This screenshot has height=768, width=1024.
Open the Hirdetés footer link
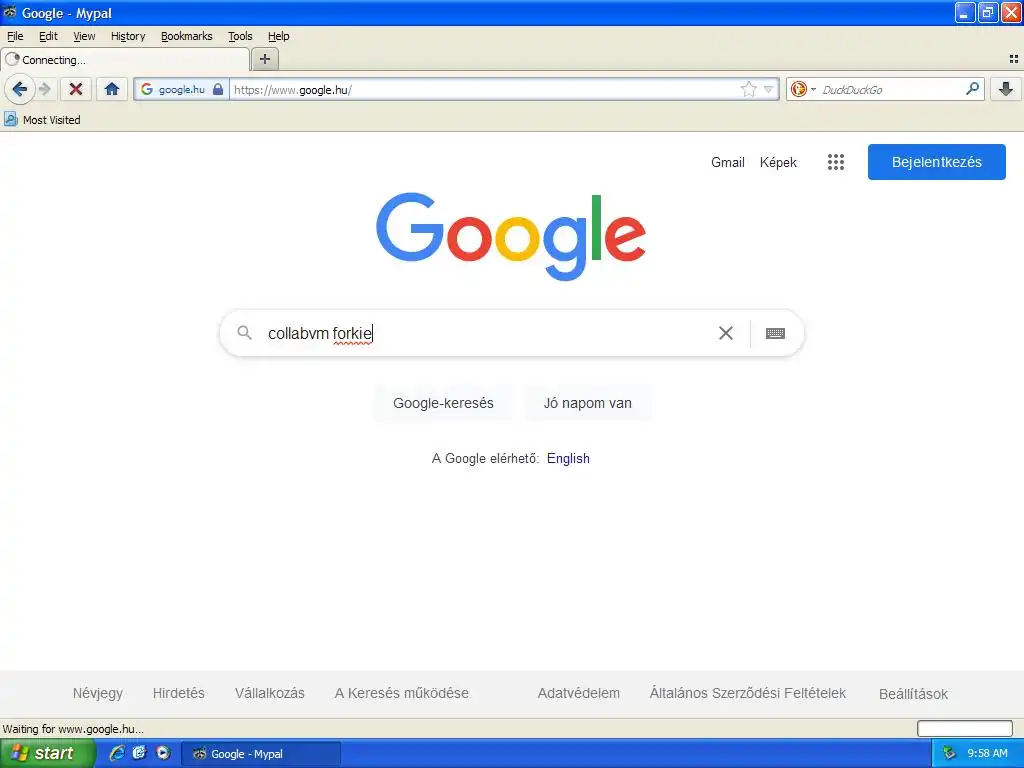(178, 693)
